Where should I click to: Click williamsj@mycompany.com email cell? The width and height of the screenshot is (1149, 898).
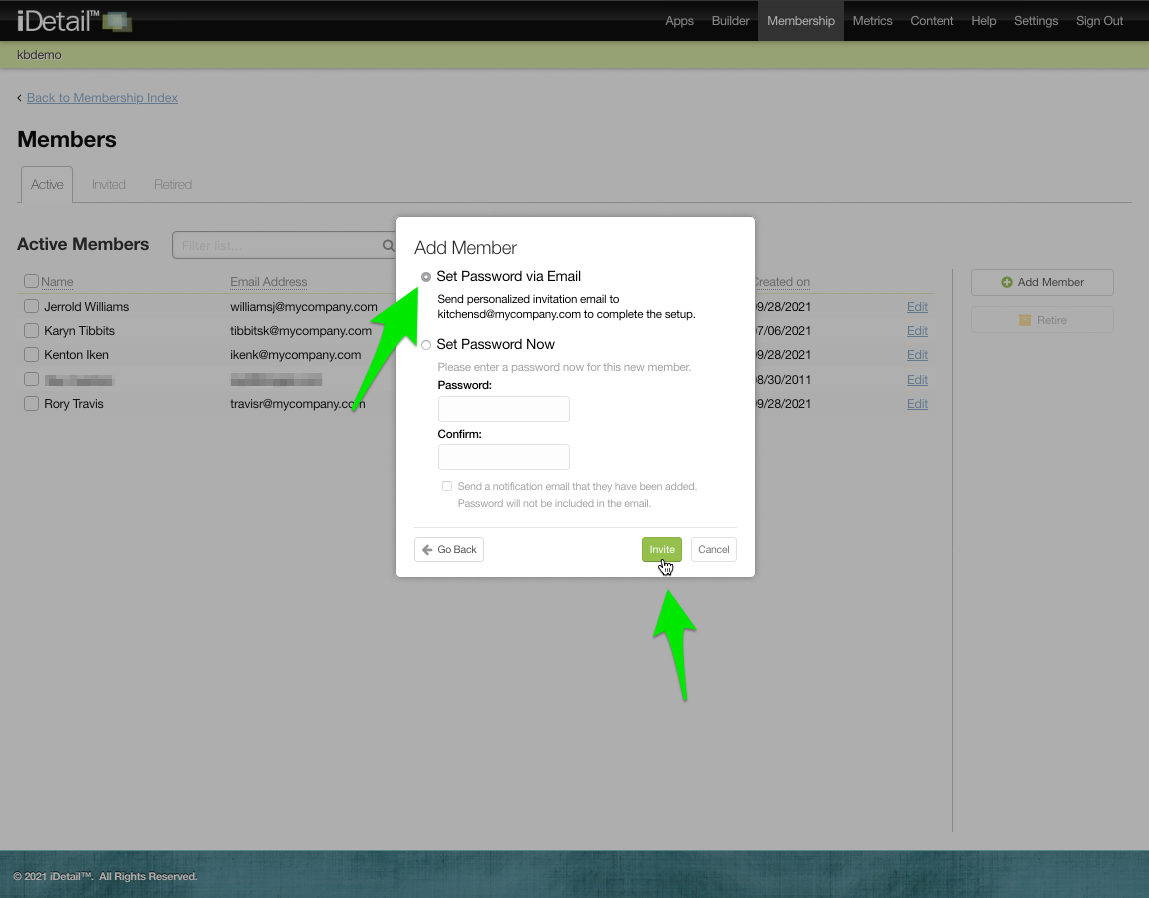303,306
